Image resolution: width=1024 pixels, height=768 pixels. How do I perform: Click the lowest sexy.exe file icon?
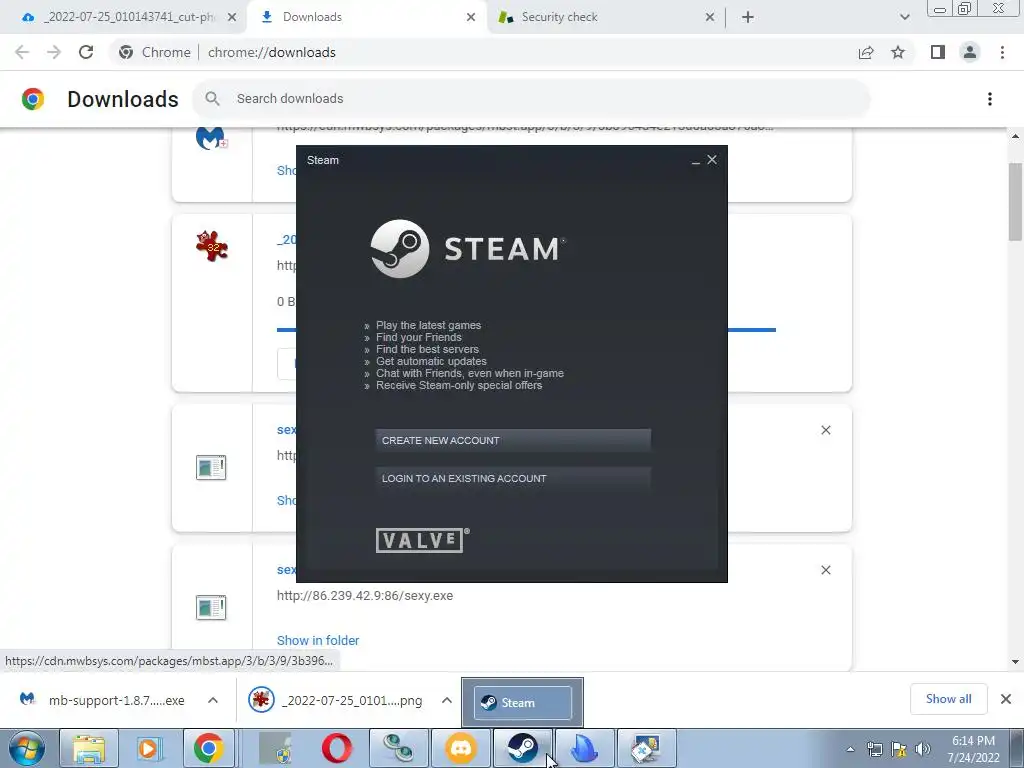[x=211, y=607]
